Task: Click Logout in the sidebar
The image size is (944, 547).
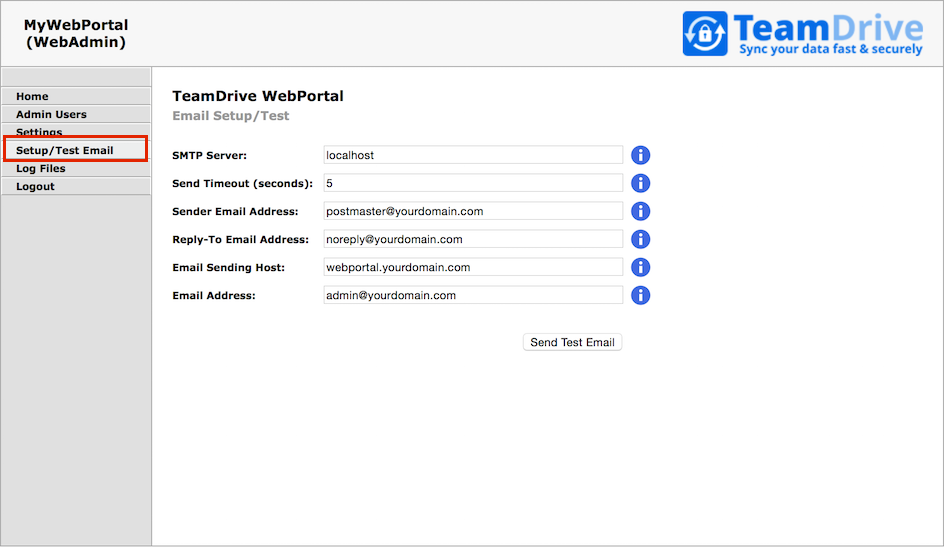Action: point(76,187)
